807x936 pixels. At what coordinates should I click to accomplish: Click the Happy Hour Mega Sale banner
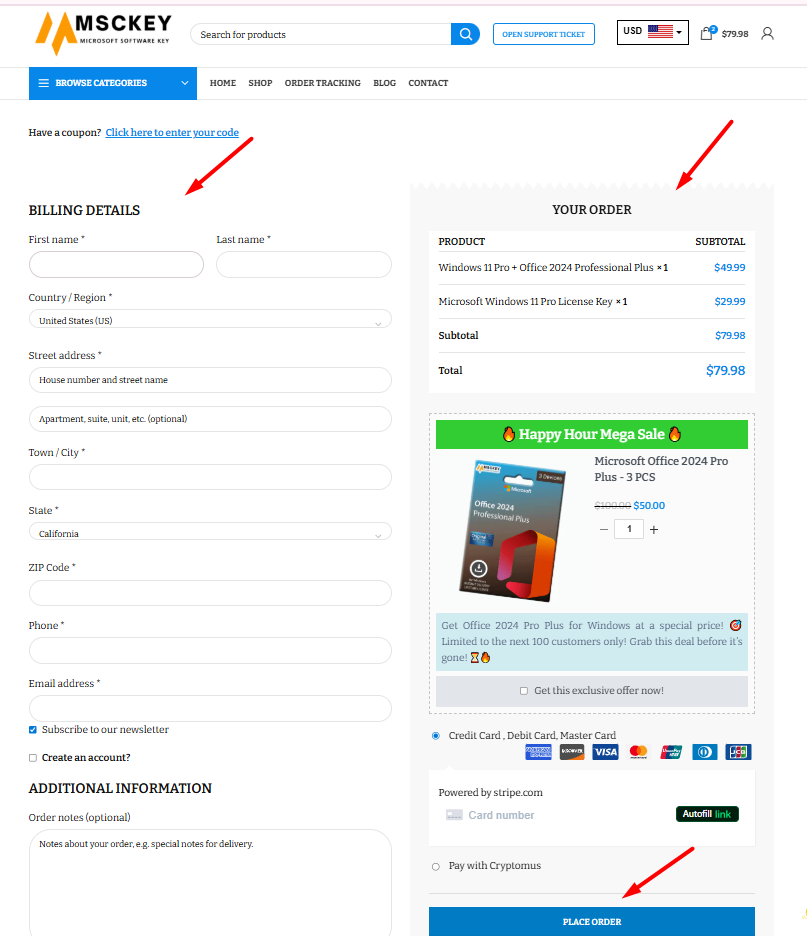(592, 435)
